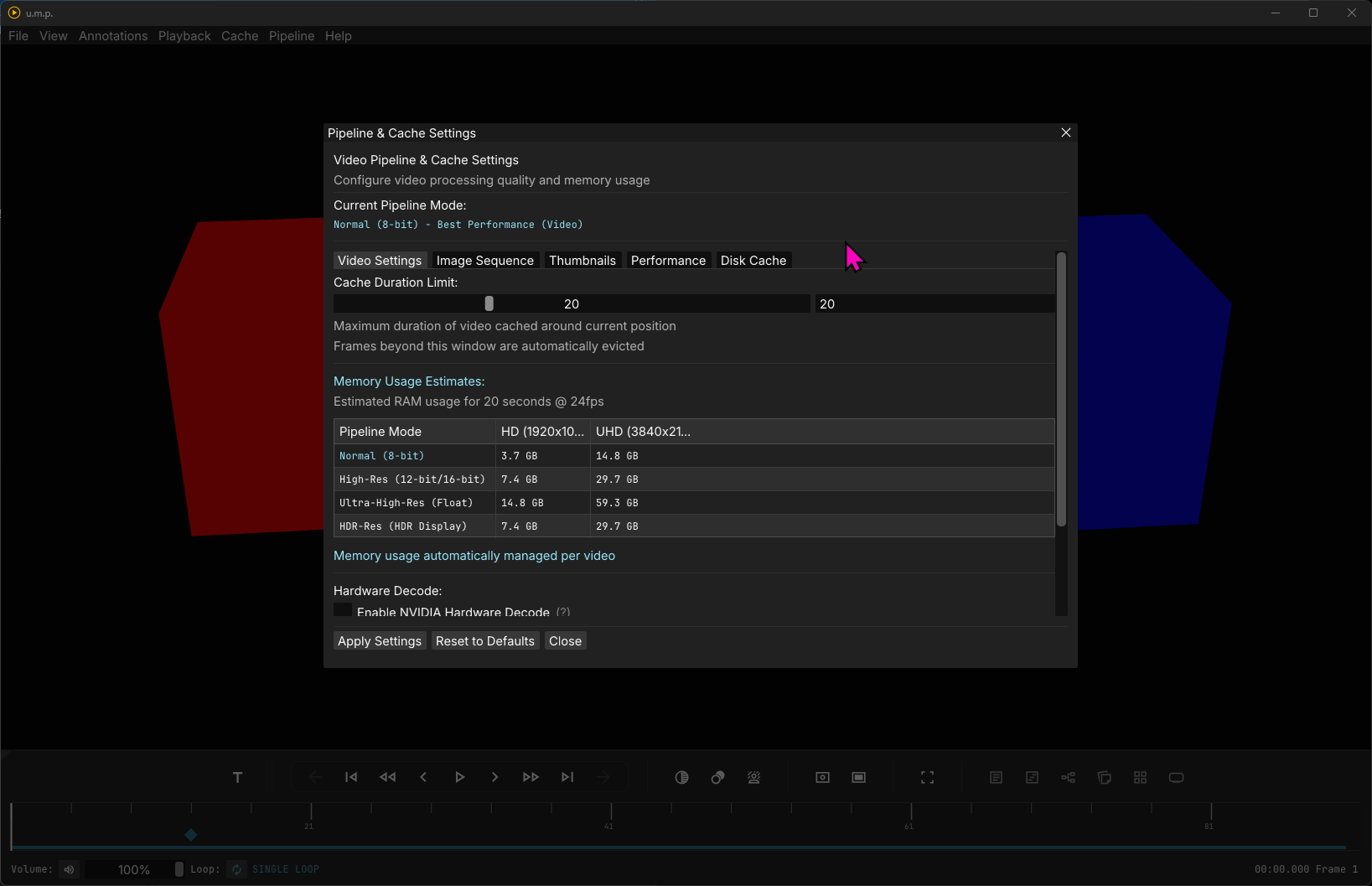
Task: Open the Annotations menu
Action: point(113,36)
